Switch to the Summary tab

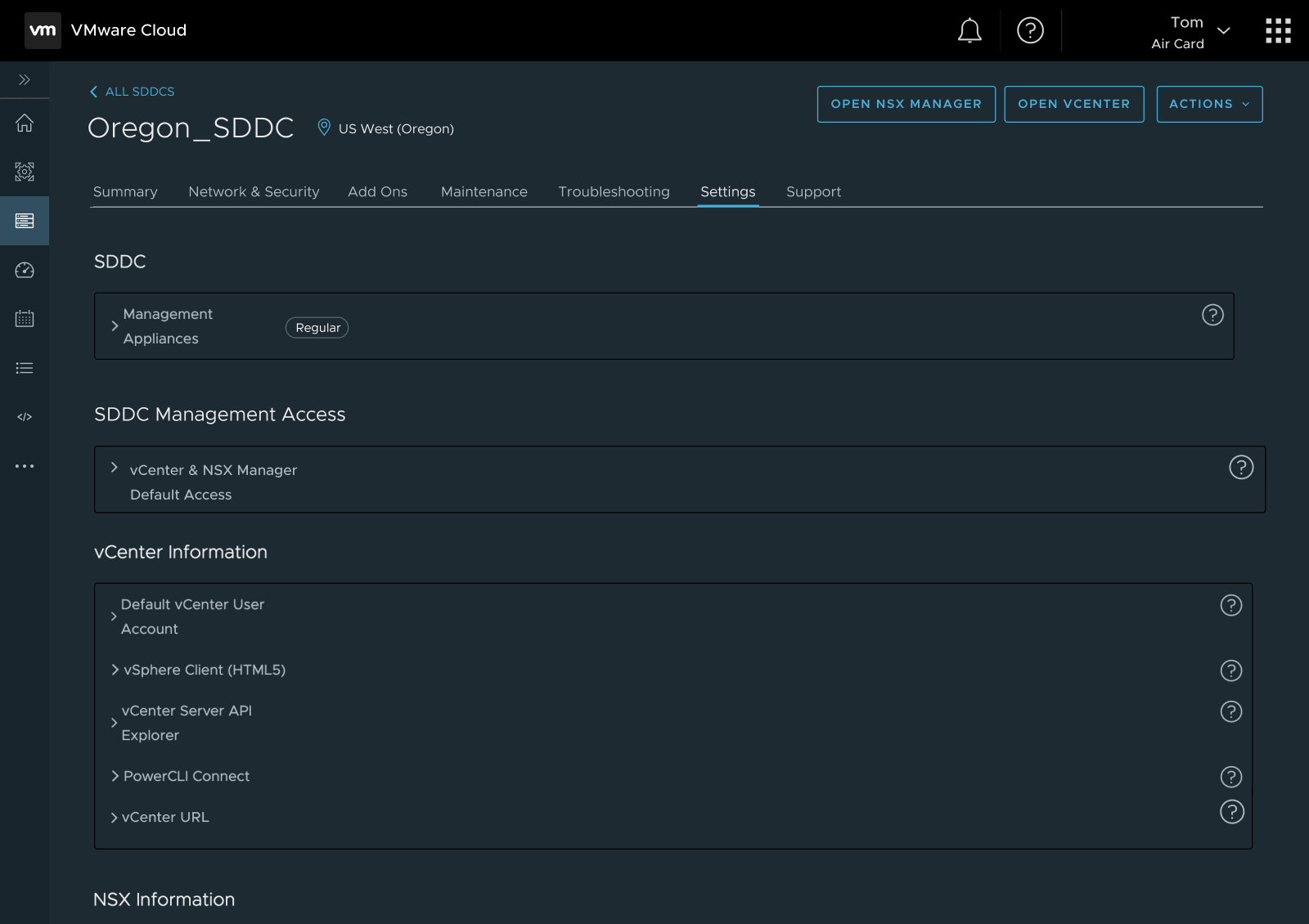(x=125, y=191)
